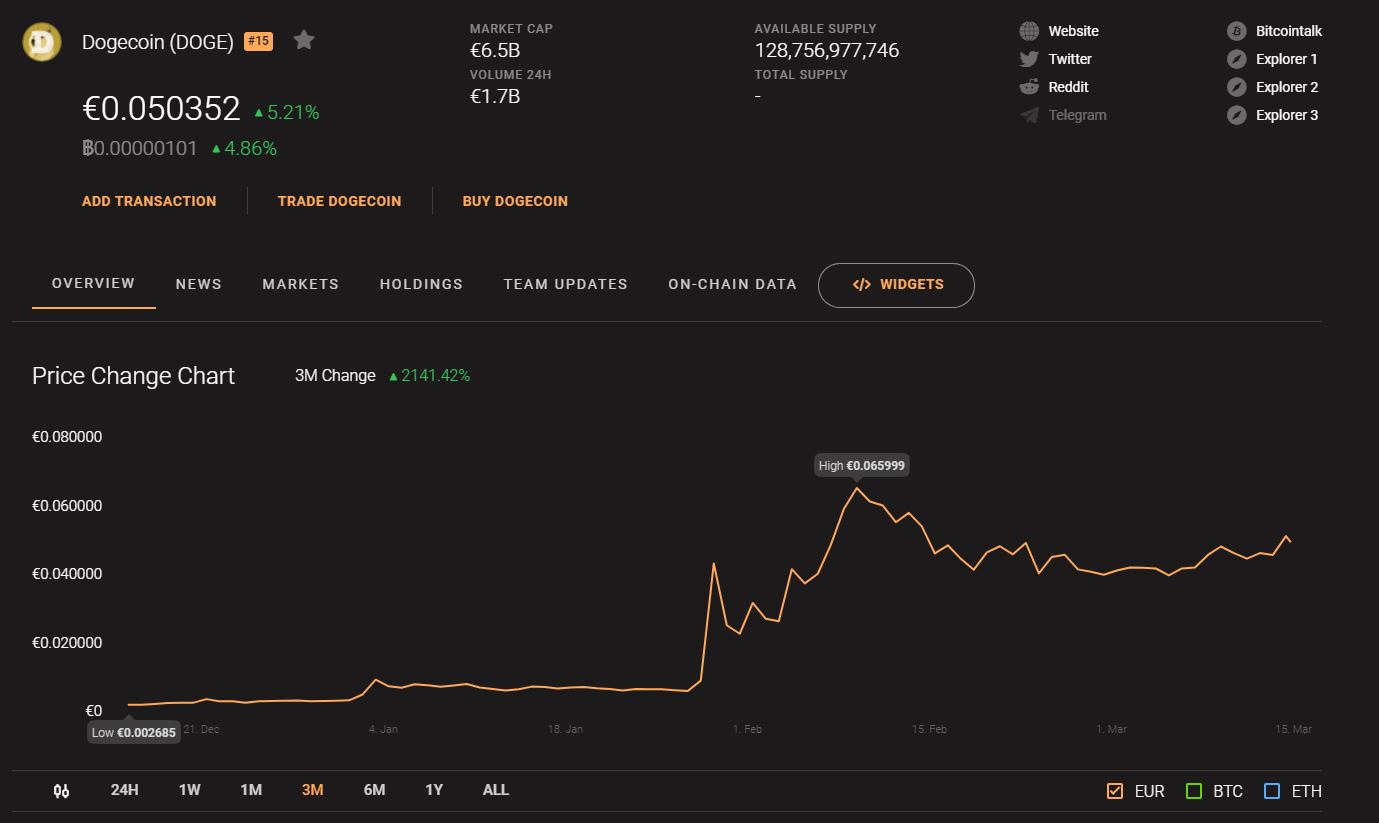Open the Markets tab
Viewport: 1379px width, 823px height.
point(301,285)
